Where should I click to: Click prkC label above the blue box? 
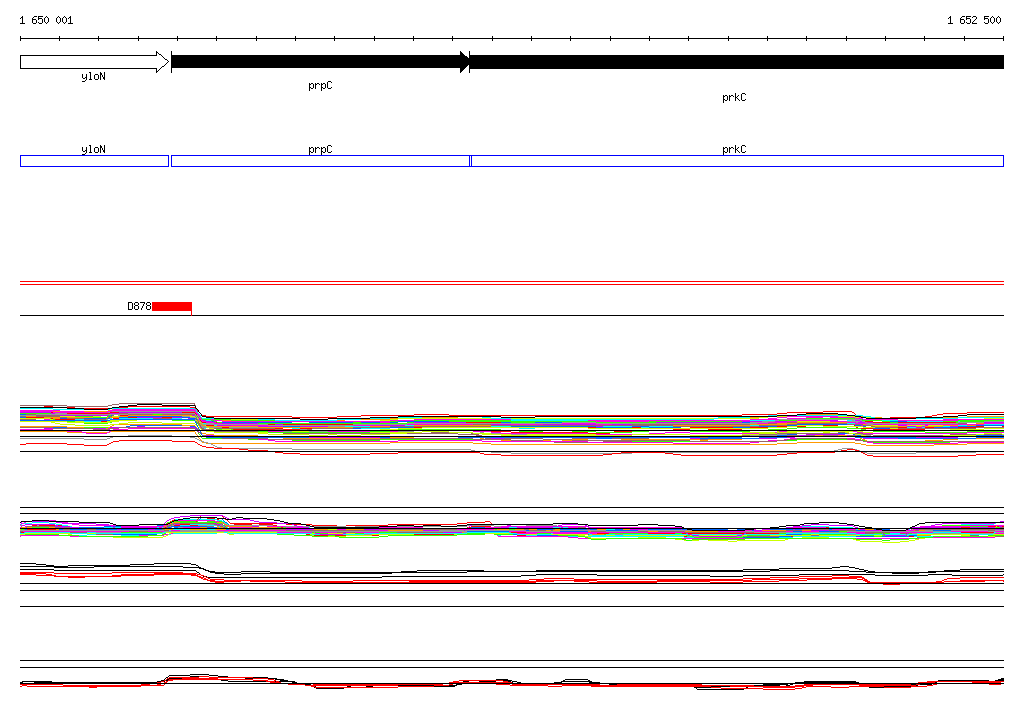pyautogui.click(x=734, y=149)
